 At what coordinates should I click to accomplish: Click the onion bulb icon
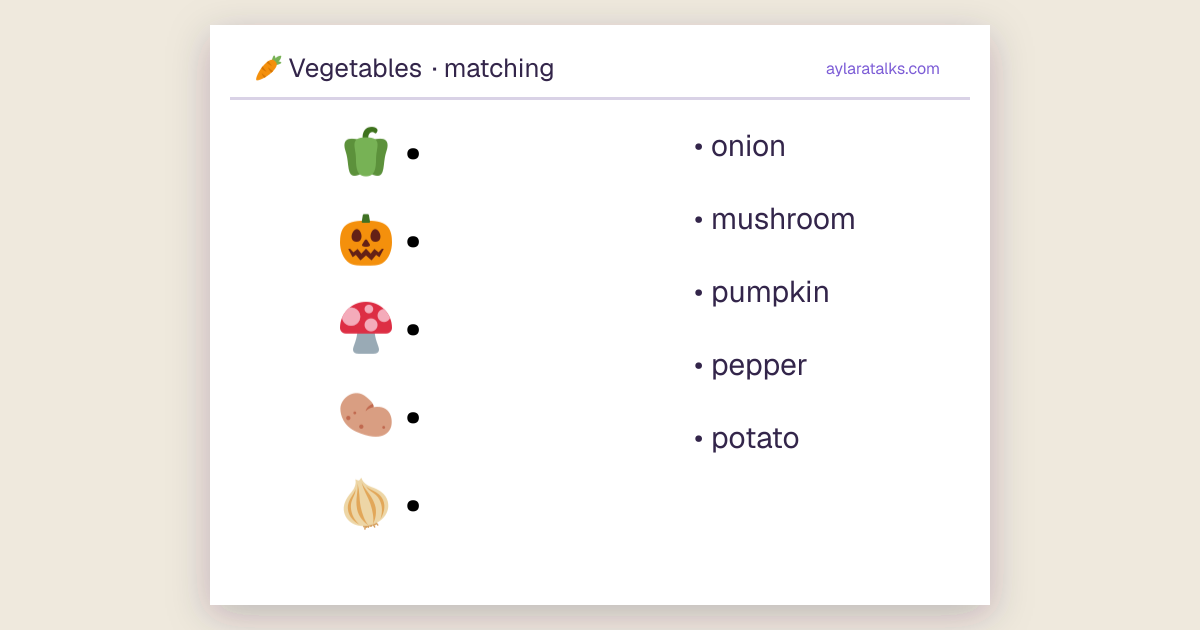coord(366,504)
